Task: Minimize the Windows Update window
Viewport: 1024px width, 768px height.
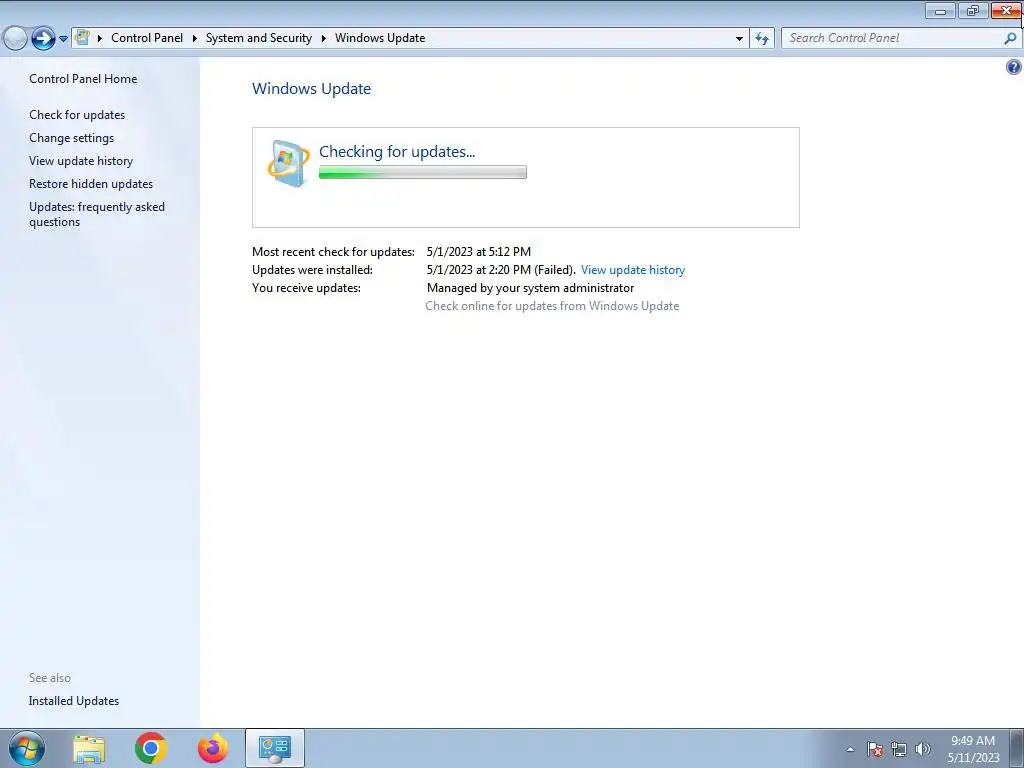Action: click(940, 10)
